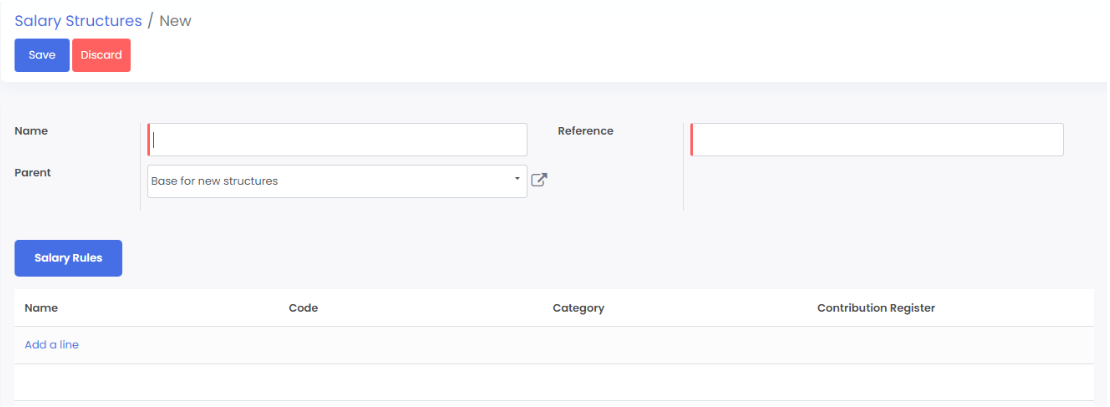
Task: Click the Parent dropdown caret arrow
Action: pyautogui.click(x=517, y=179)
